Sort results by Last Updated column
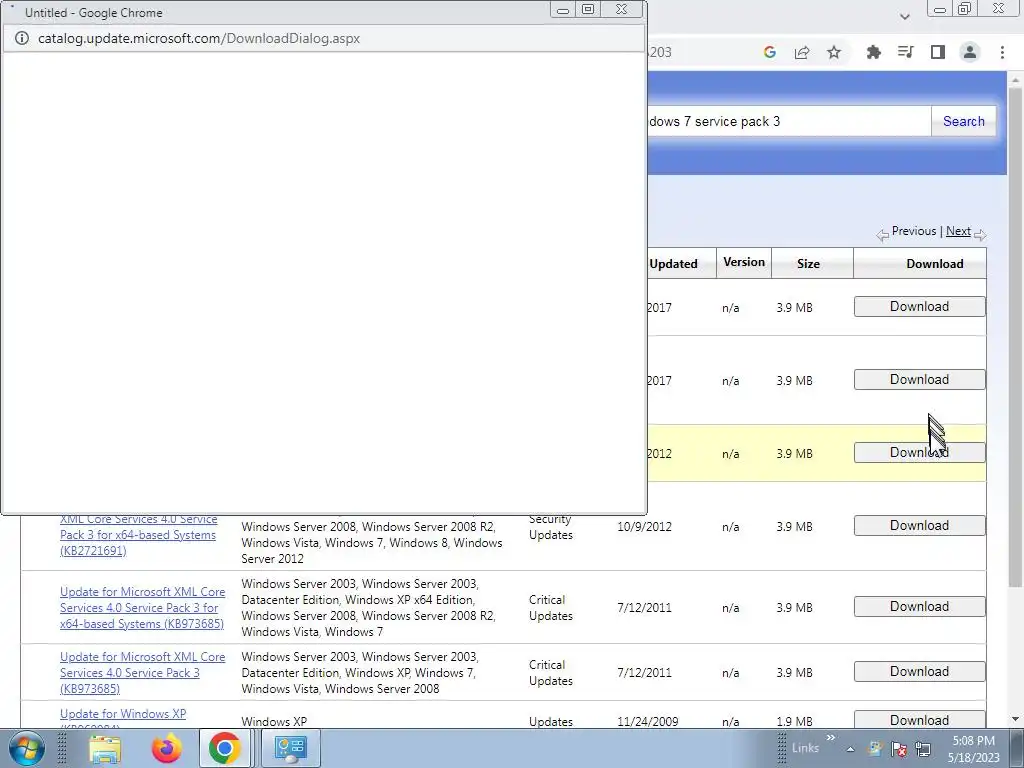 [673, 264]
